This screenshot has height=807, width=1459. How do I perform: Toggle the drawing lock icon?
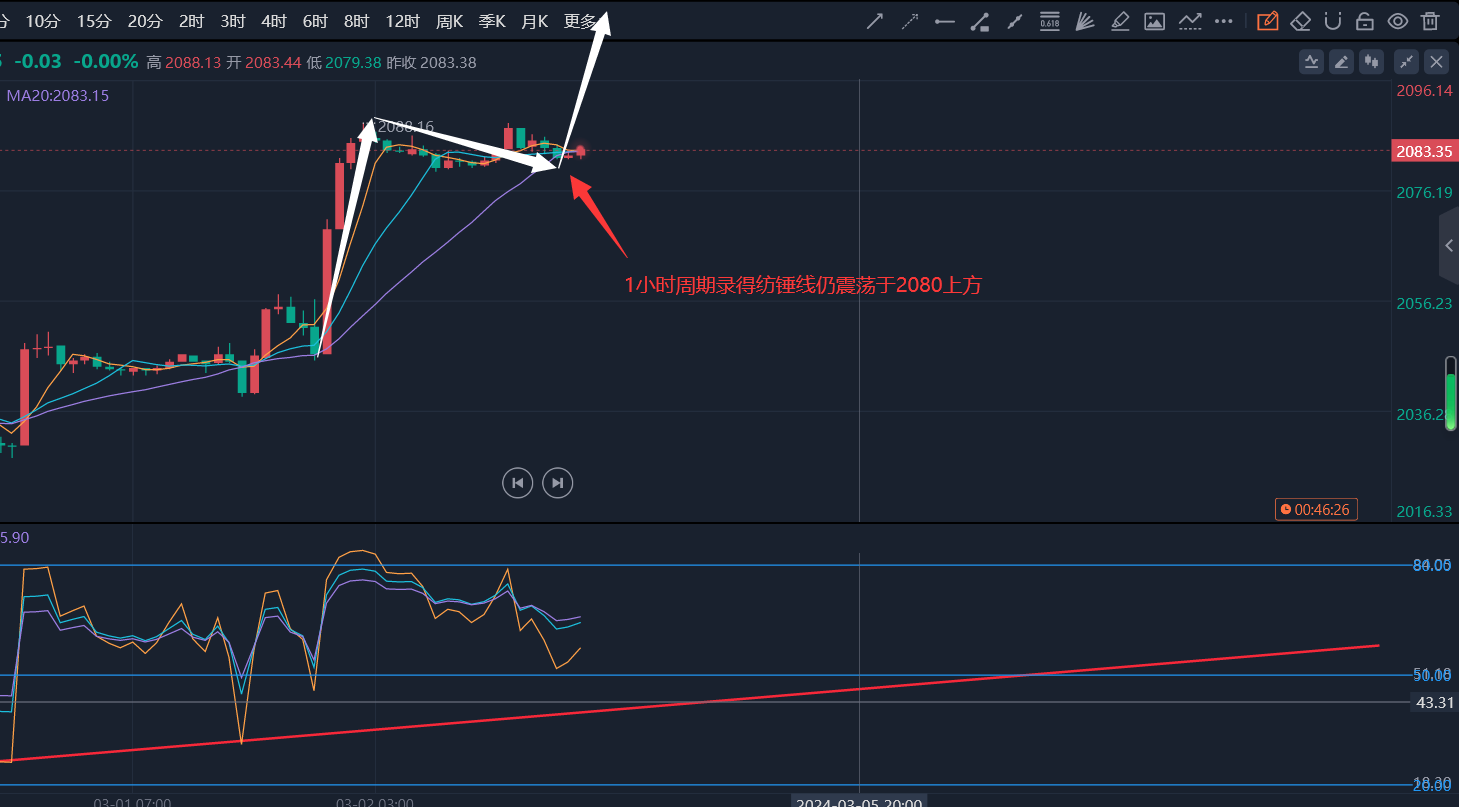[1365, 21]
